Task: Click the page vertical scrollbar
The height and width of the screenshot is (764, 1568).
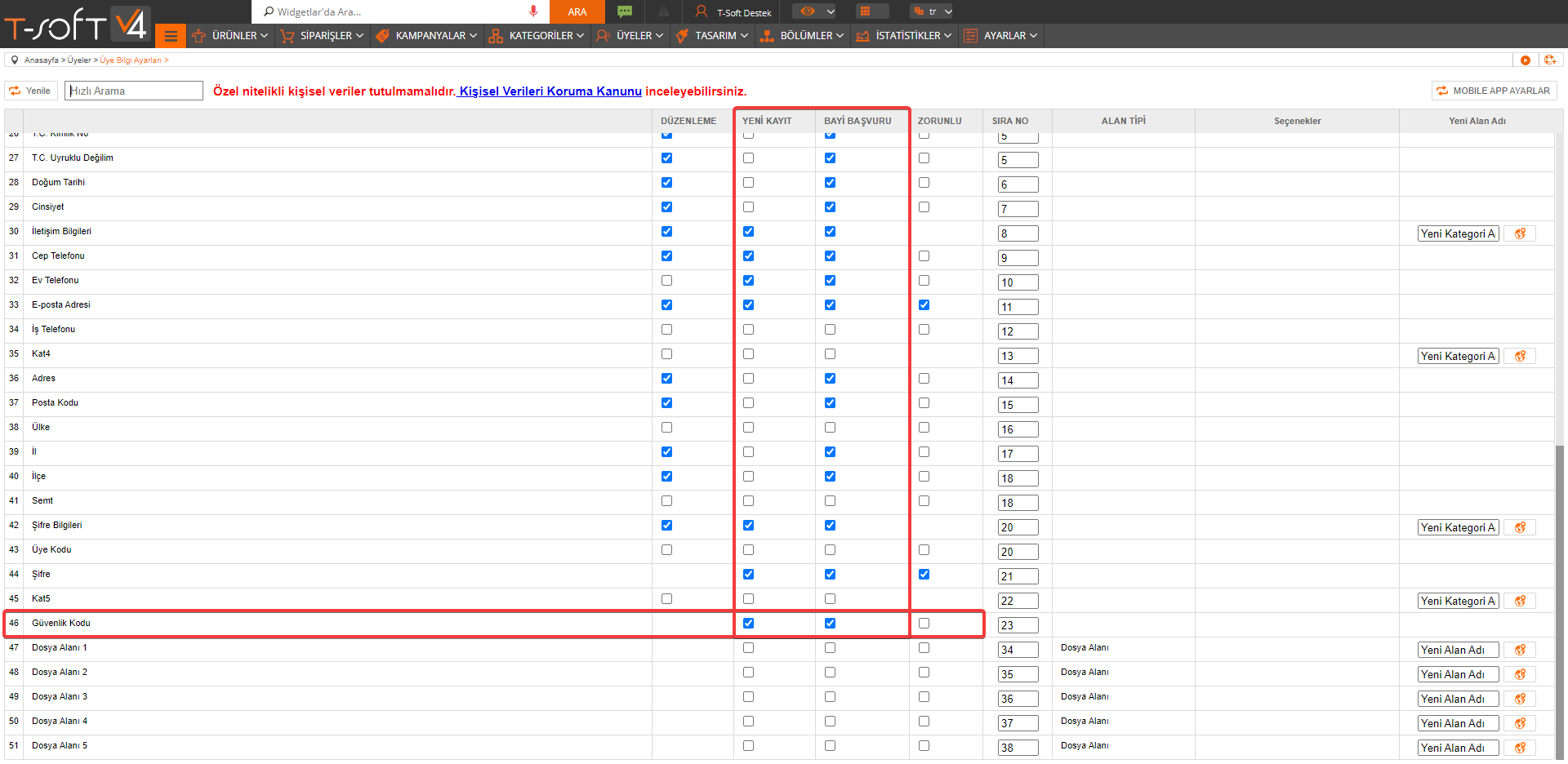Action: pyautogui.click(x=1561, y=604)
